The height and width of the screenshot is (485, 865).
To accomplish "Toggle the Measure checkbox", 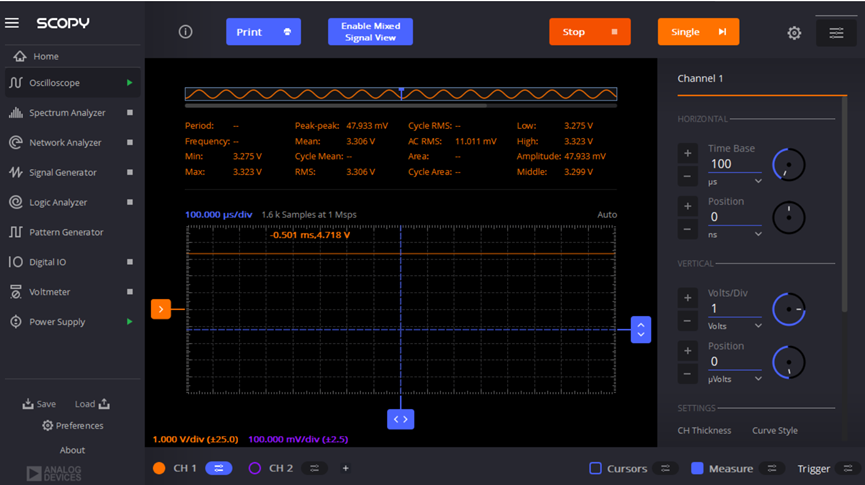I will [697, 468].
